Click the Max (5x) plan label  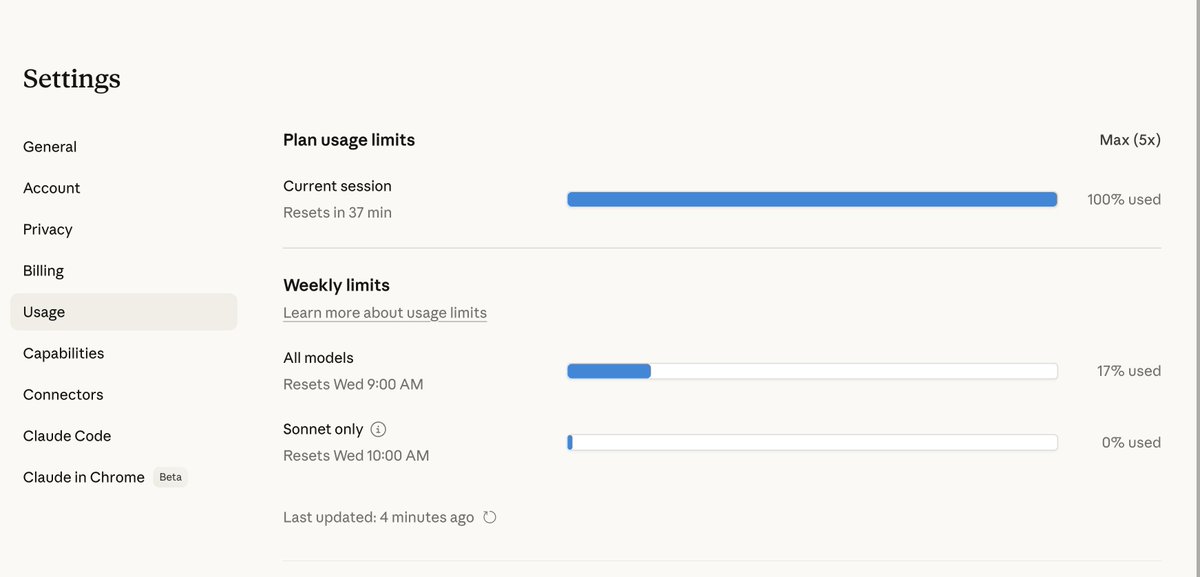1130,140
